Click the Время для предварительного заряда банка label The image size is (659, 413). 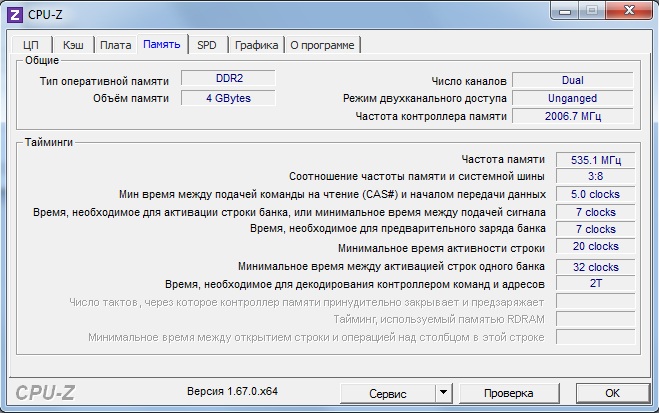pos(398,229)
